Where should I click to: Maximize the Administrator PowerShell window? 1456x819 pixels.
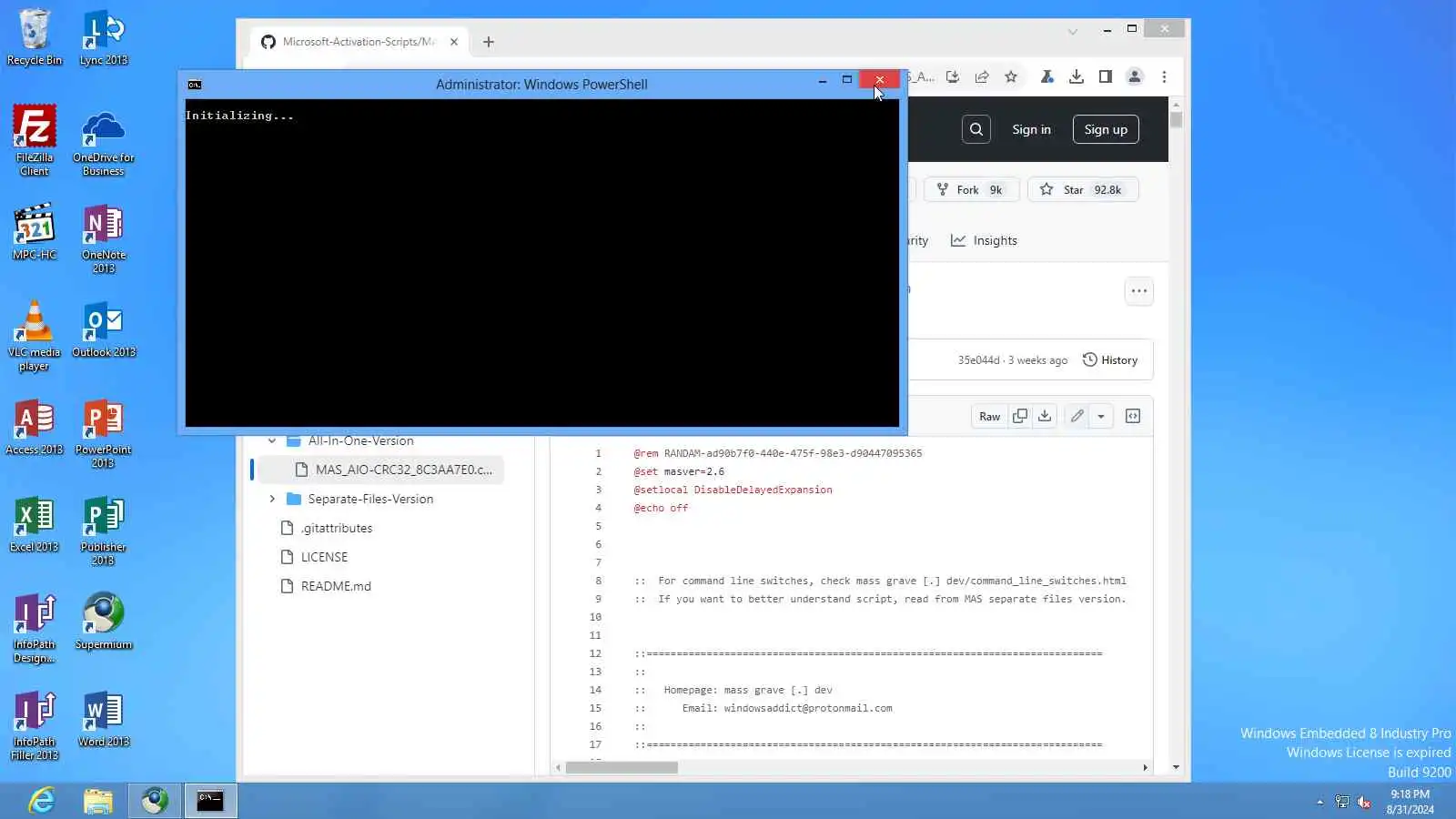(x=847, y=80)
